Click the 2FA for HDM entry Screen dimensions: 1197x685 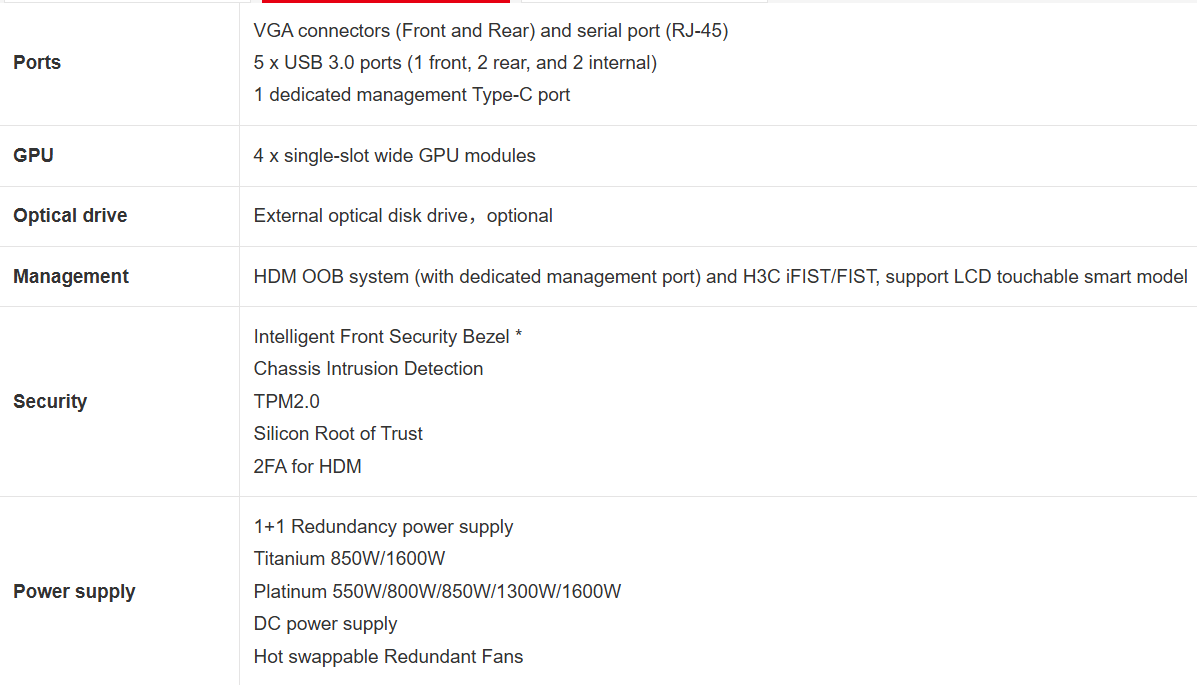point(307,466)
